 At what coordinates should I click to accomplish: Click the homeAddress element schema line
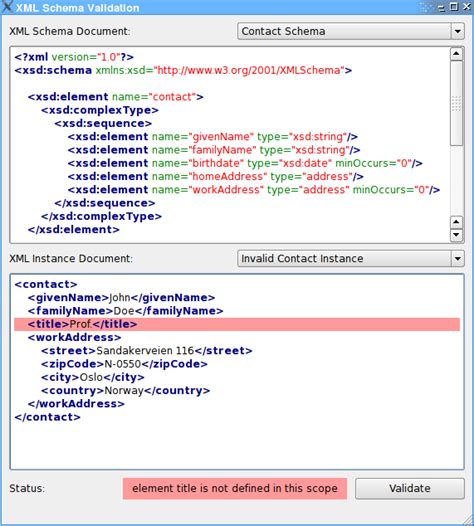215,176
